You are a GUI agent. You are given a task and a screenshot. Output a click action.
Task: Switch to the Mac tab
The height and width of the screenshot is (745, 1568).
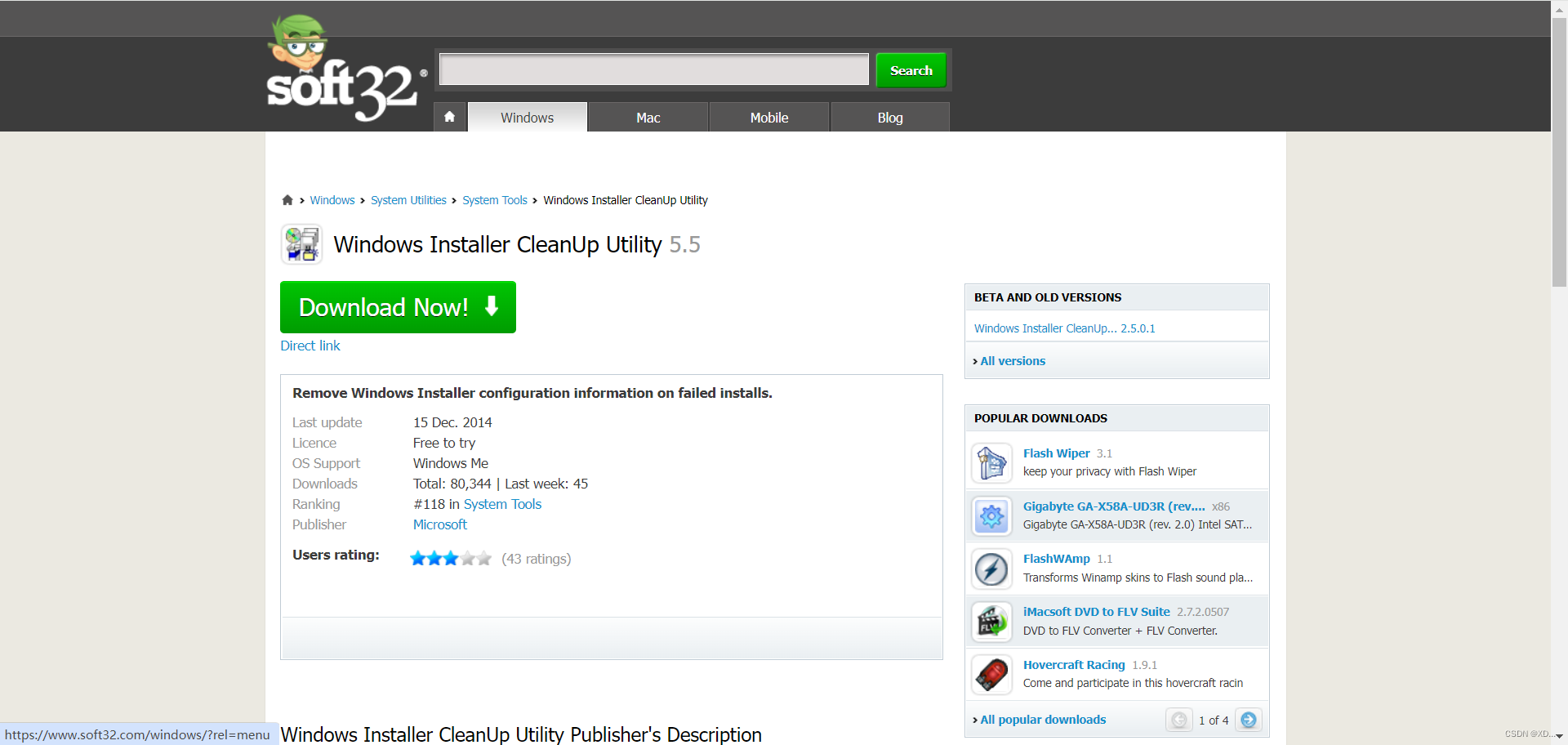coord(648,117)
